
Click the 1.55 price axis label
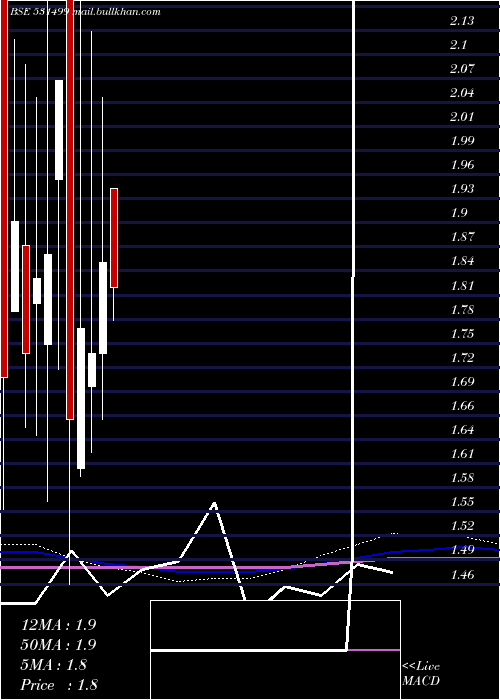(x=462, y=502)
